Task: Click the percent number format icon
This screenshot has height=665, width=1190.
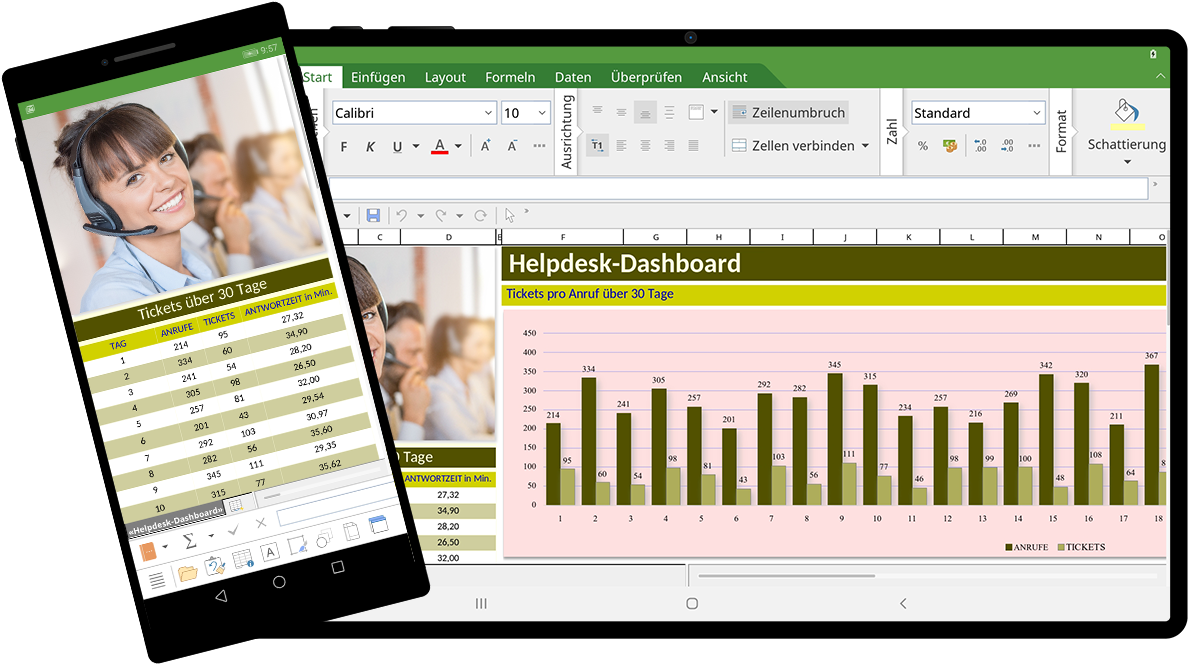Action: [922, 146]
